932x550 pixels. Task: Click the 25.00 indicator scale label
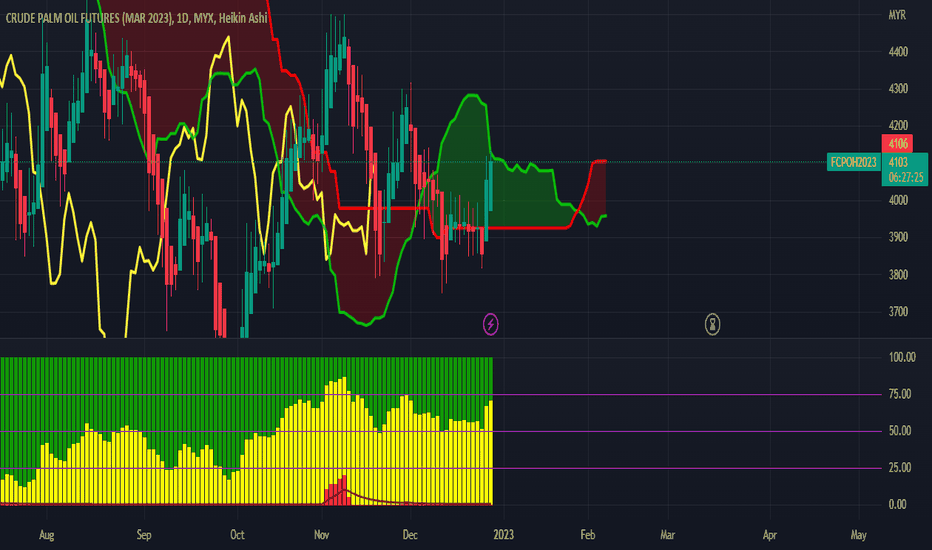coord(900,468)
